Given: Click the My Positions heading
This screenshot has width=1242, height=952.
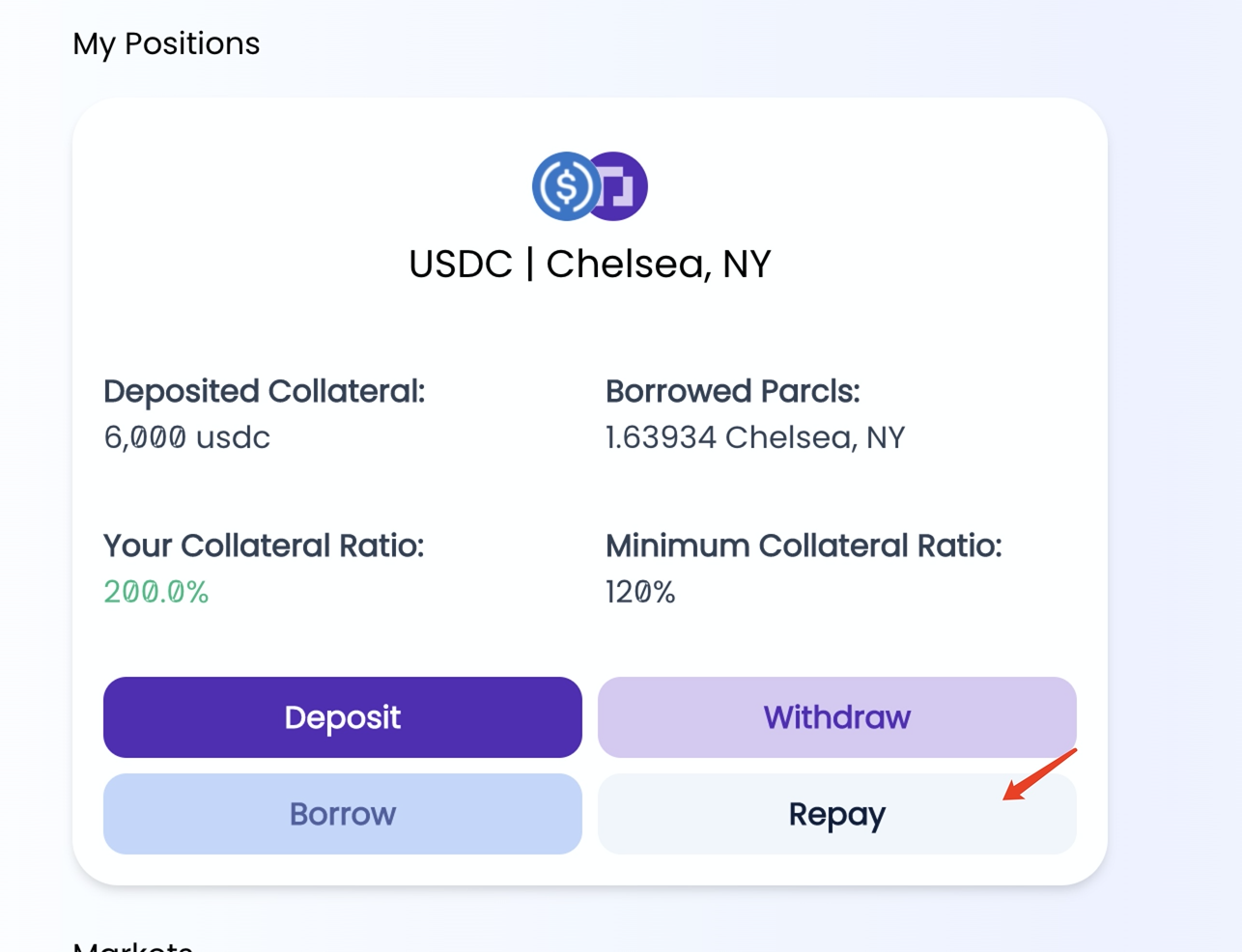Looking at the screenshot, I should click(x=166, y=43).
